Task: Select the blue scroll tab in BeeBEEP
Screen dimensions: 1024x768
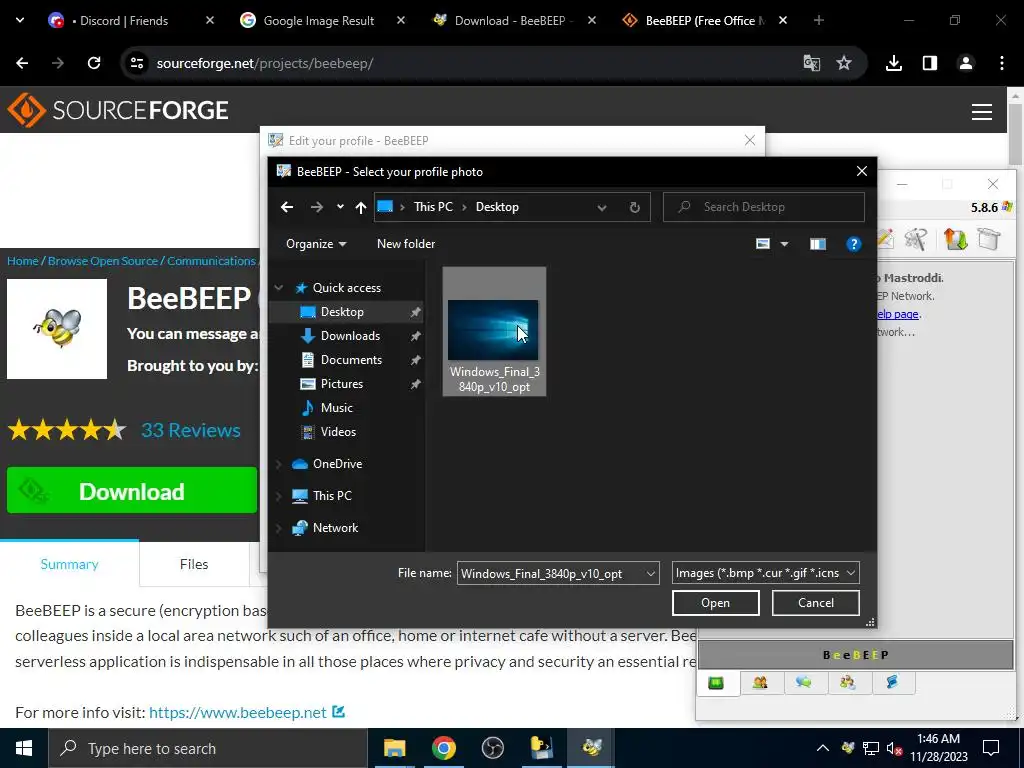Action: click(x=892, y=683)
